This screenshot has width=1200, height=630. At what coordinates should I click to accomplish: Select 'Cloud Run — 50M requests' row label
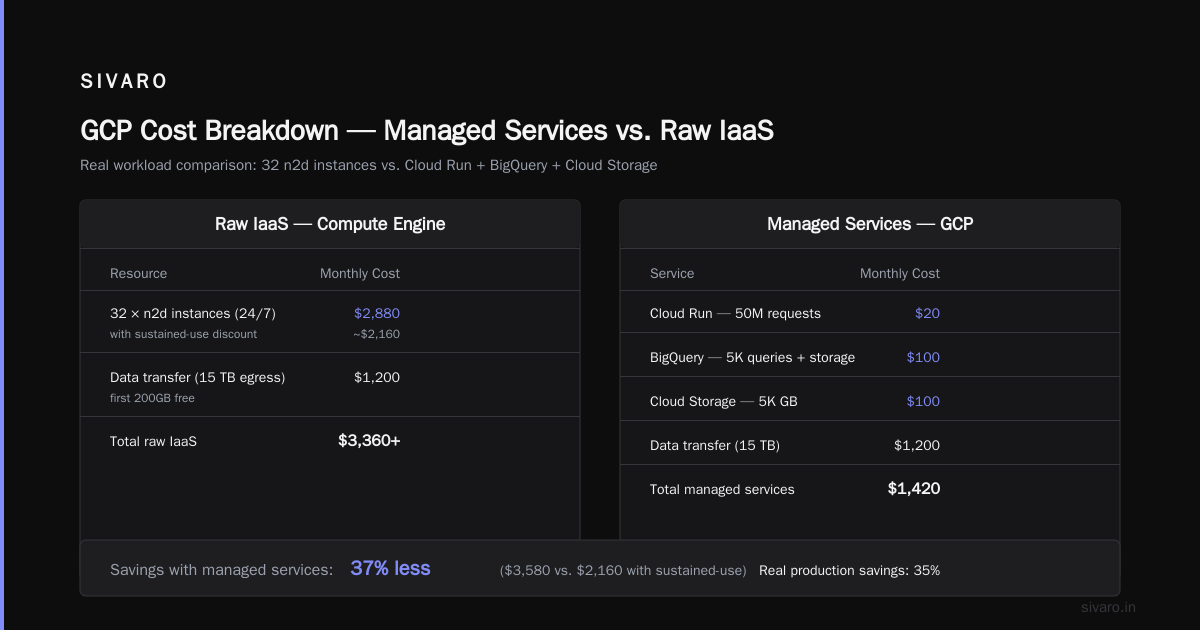tap(735, 313)
